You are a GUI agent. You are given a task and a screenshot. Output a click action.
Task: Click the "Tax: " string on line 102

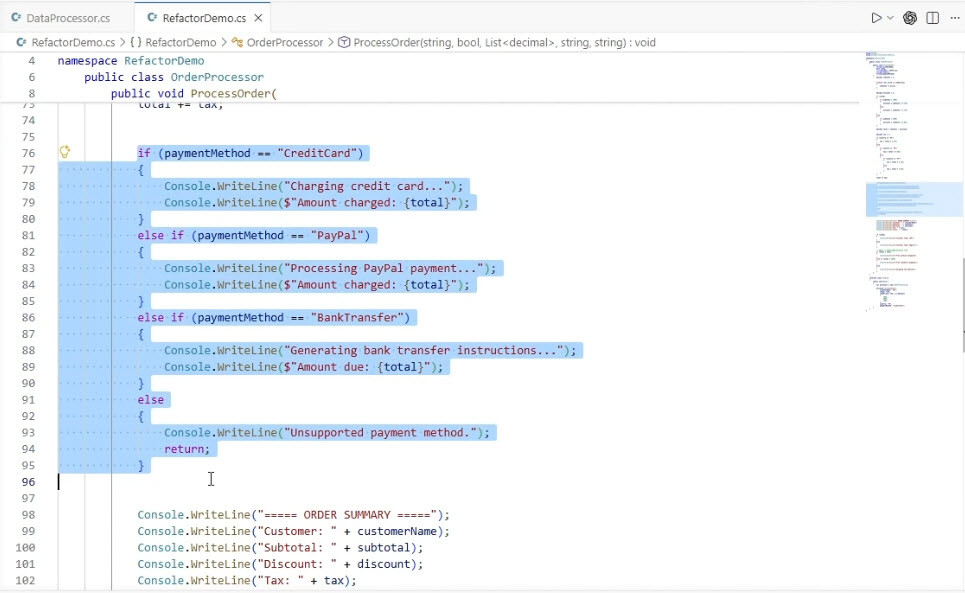280,580
